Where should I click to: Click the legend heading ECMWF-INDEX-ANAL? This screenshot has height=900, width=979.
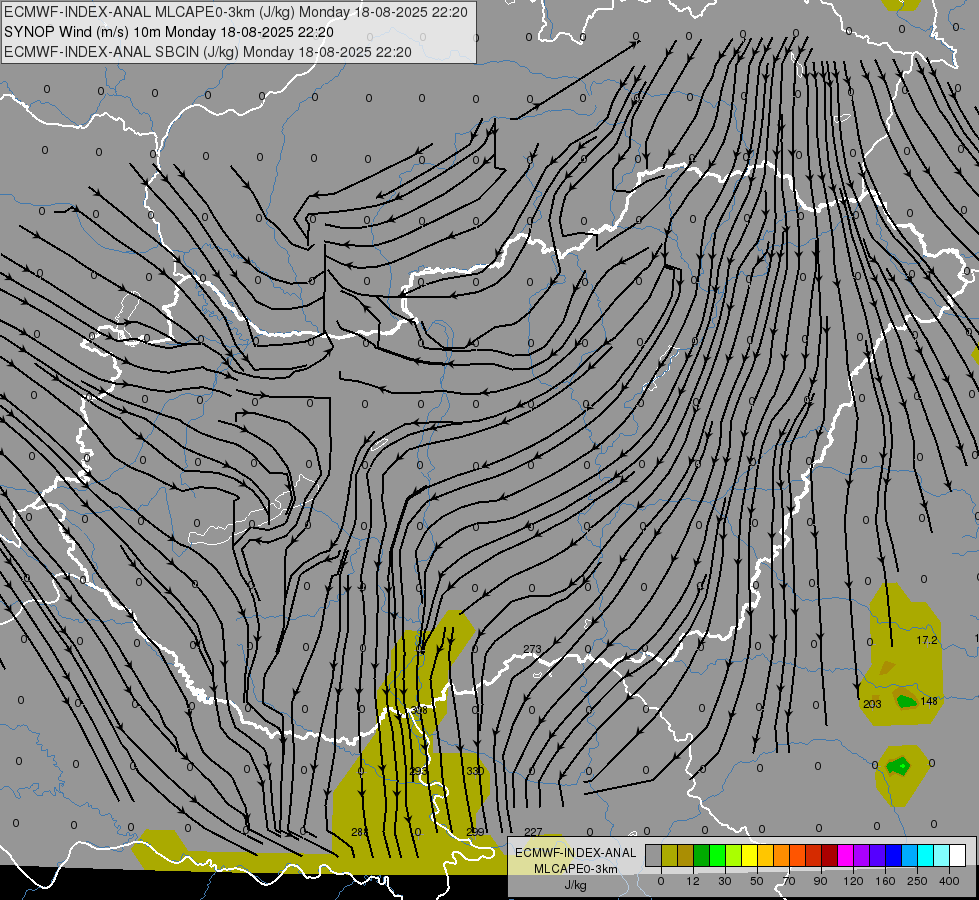[x=575, y=853]
